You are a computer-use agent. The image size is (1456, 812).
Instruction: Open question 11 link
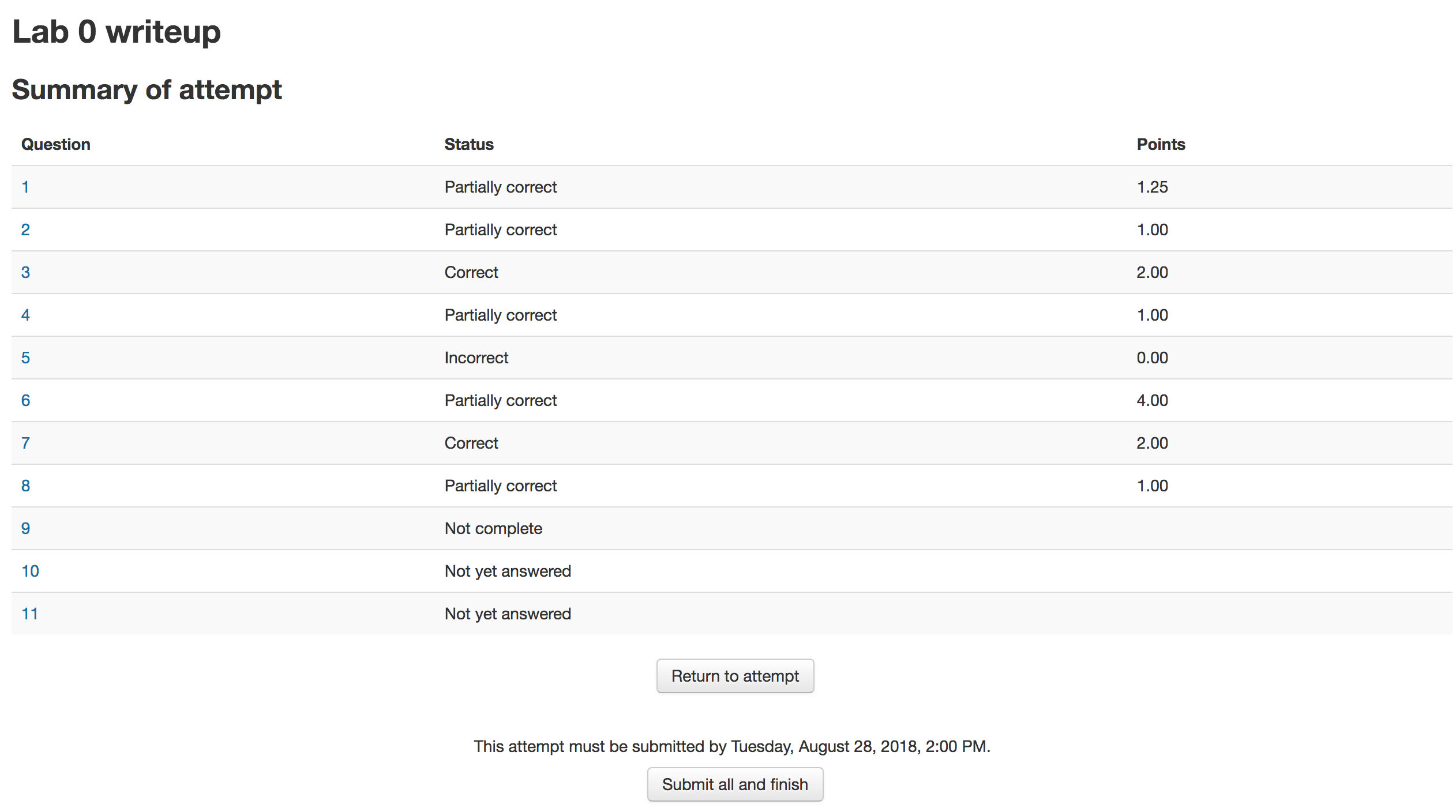coord(30,614)
